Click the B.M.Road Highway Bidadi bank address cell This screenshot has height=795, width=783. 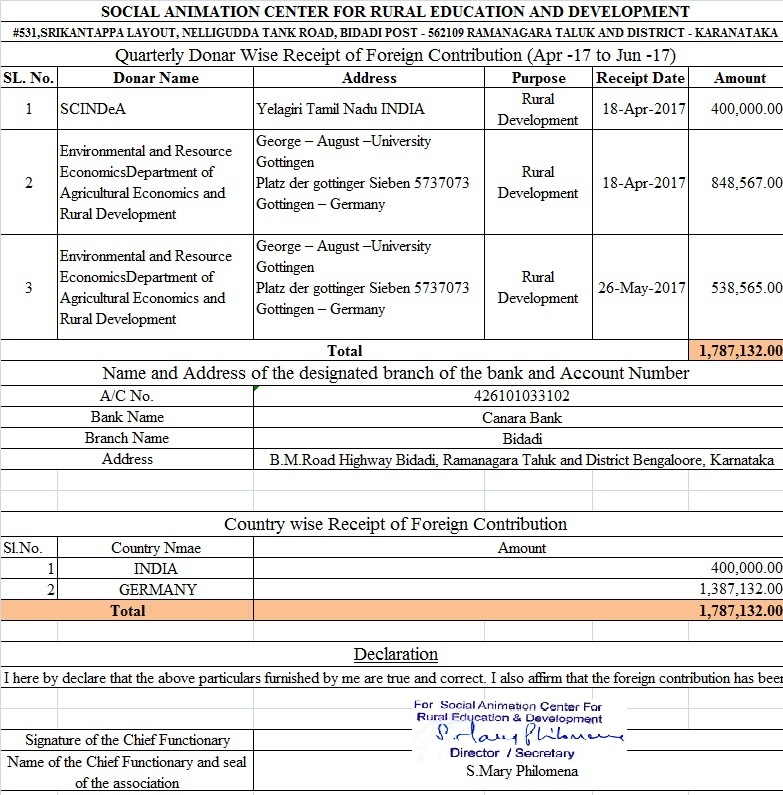point(517,460)
